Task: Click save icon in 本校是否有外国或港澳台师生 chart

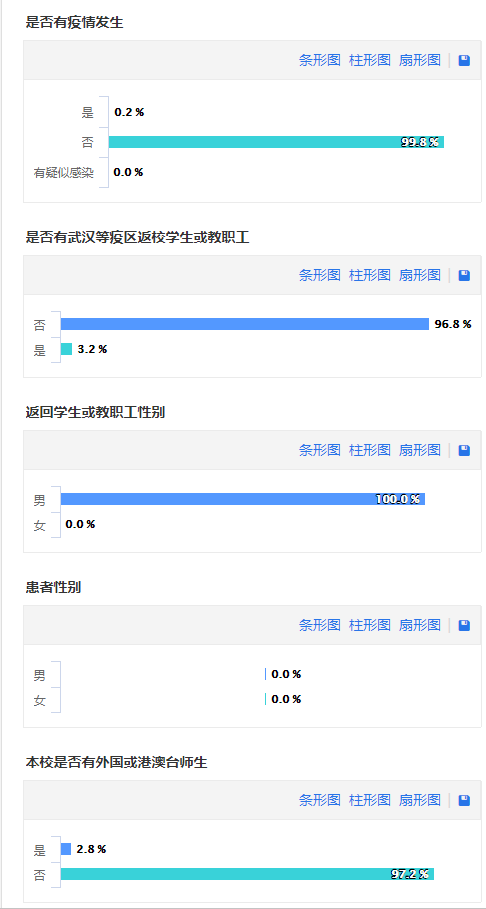Action: 464,801
